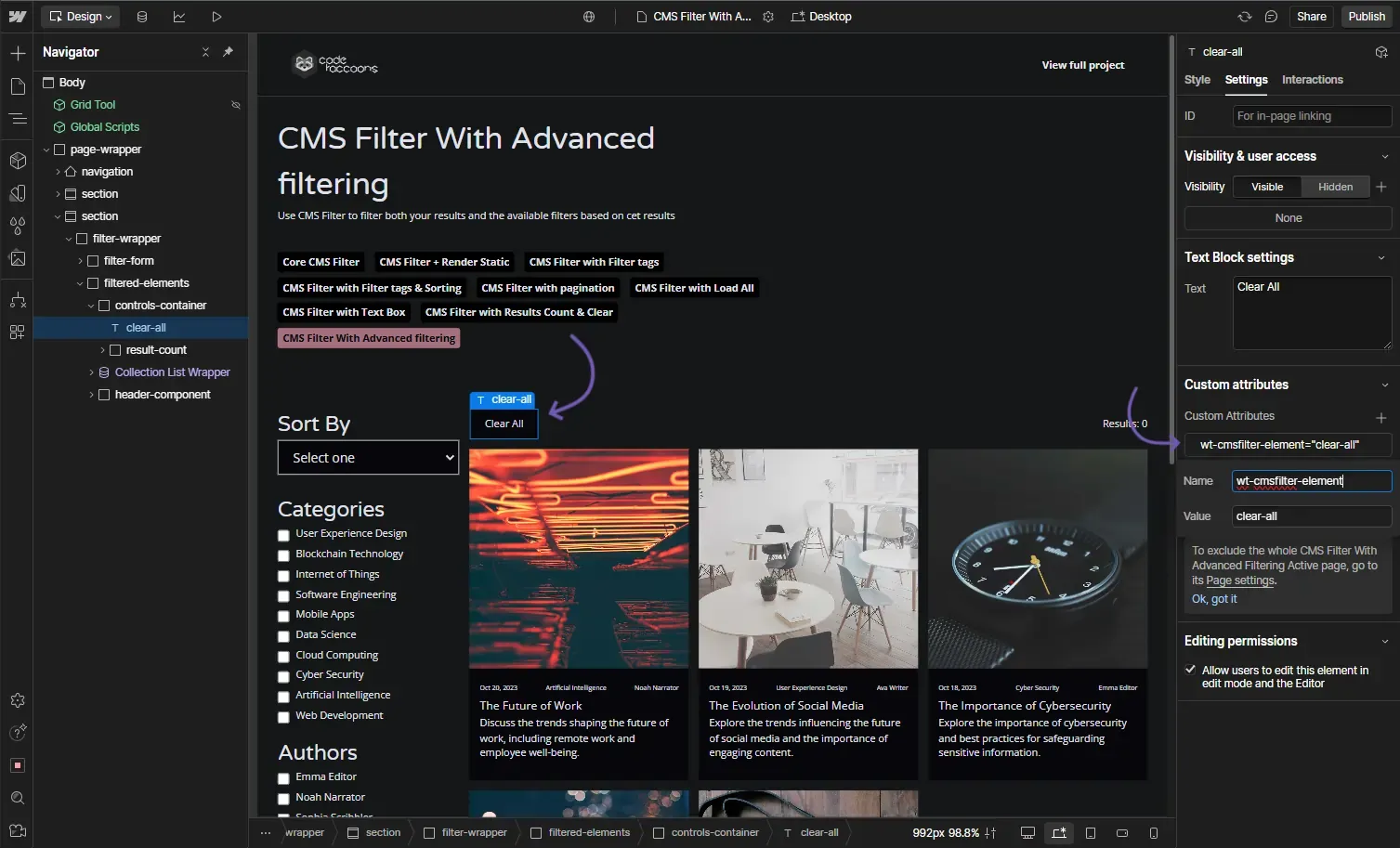Select the tablet breakpoint icon

[1091, 833]
